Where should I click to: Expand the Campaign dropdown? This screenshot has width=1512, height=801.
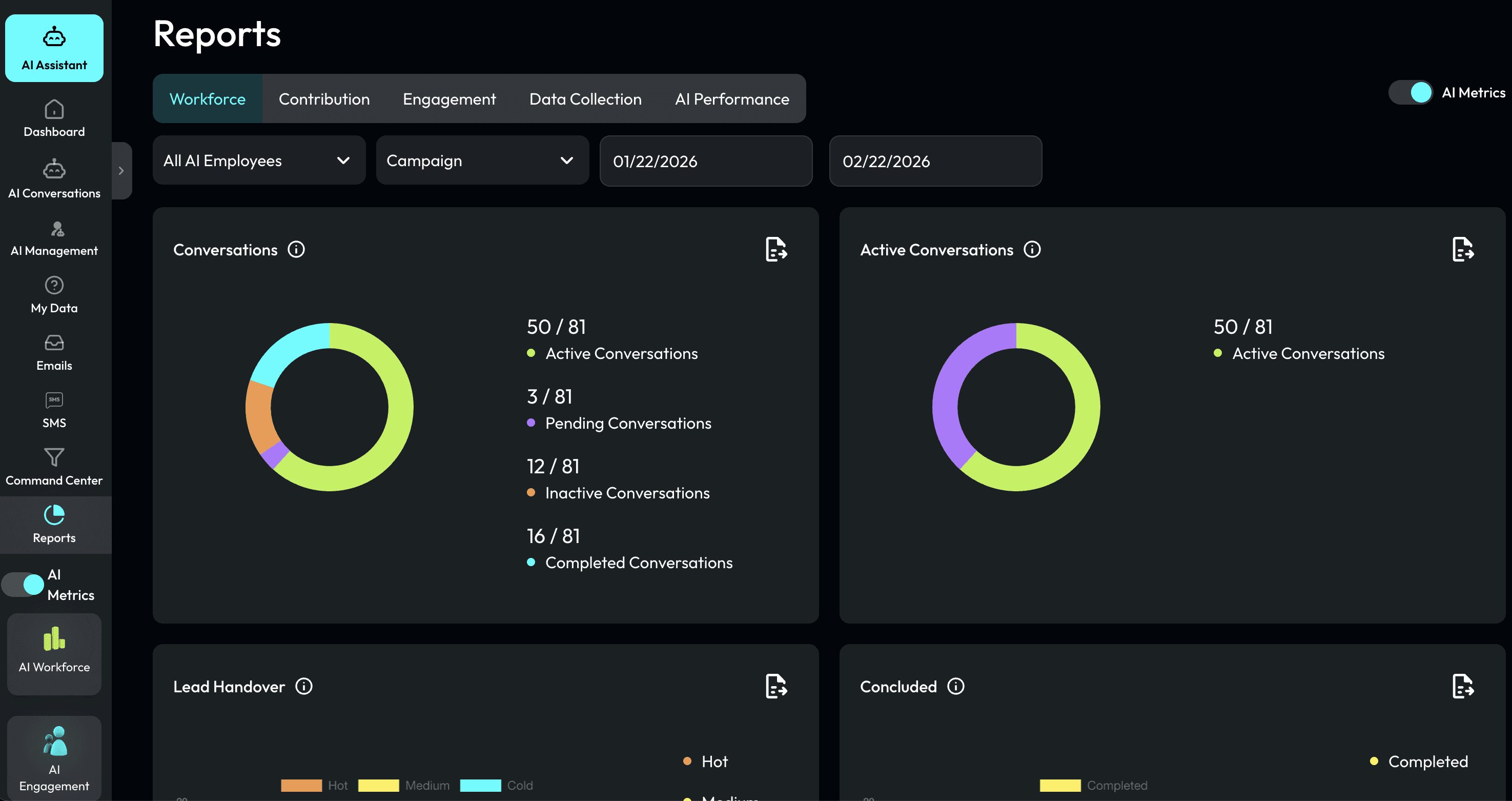coord(482,161)
